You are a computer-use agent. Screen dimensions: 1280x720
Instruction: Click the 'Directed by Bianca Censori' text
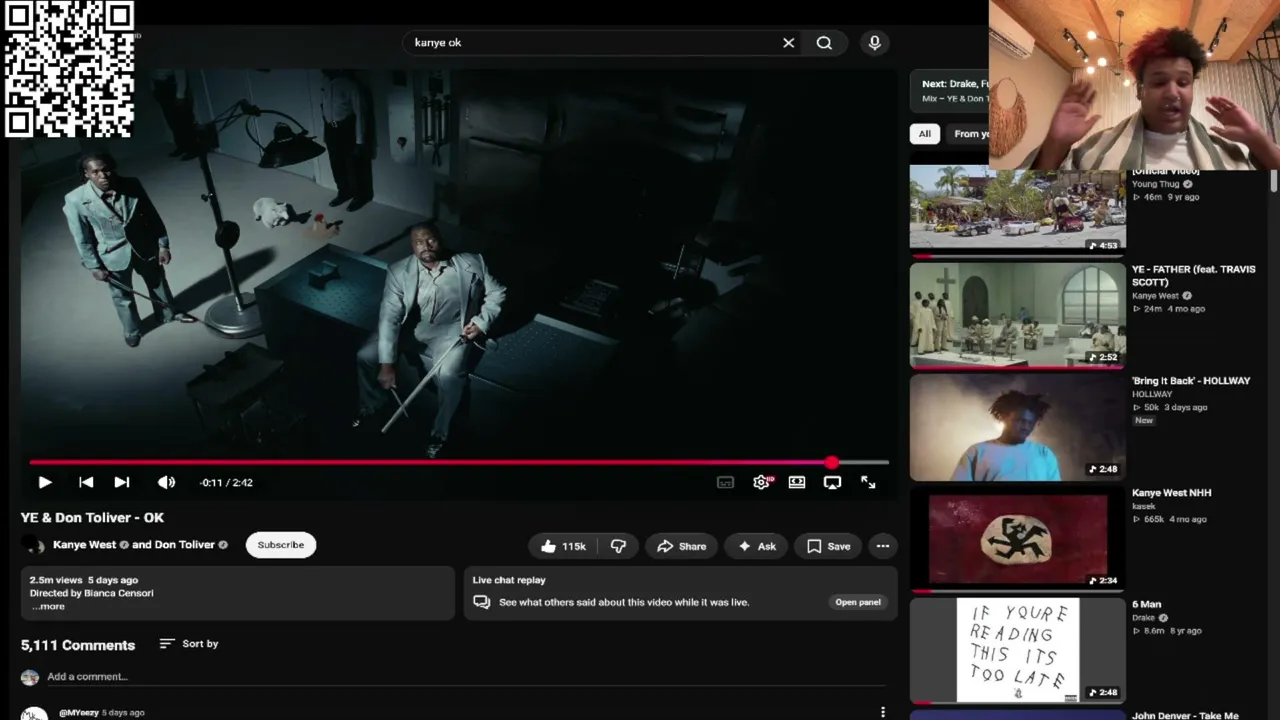coord(92,593)
